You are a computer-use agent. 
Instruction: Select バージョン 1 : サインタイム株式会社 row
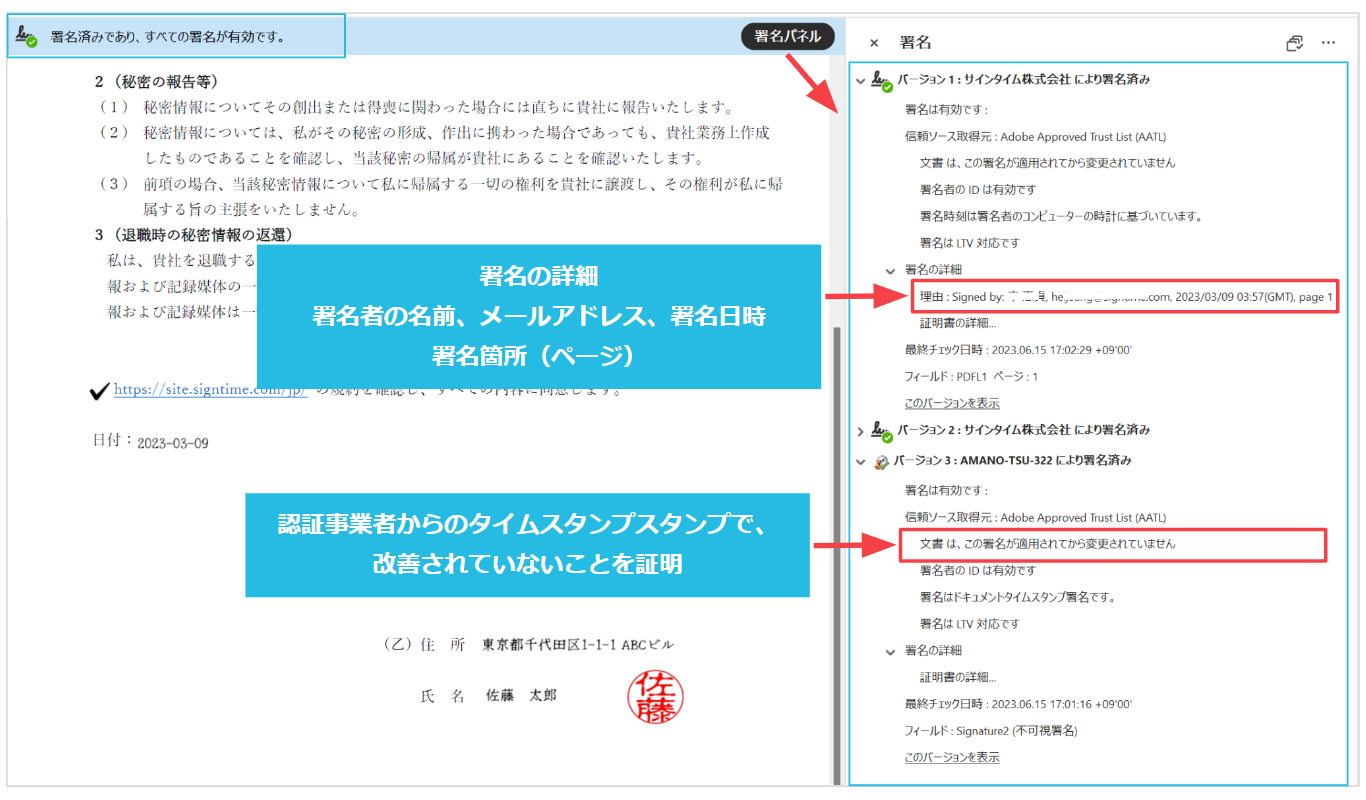click(1023, 80)
